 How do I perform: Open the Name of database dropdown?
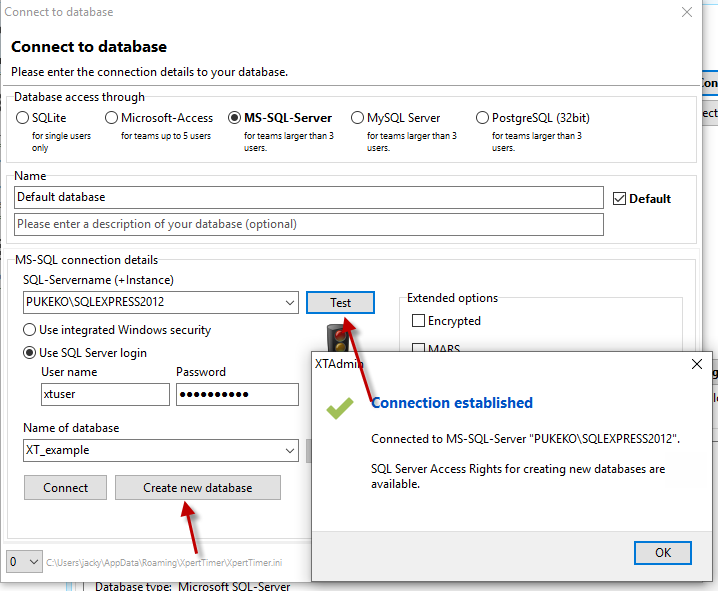pyautogui.click(x=290, y=451)
